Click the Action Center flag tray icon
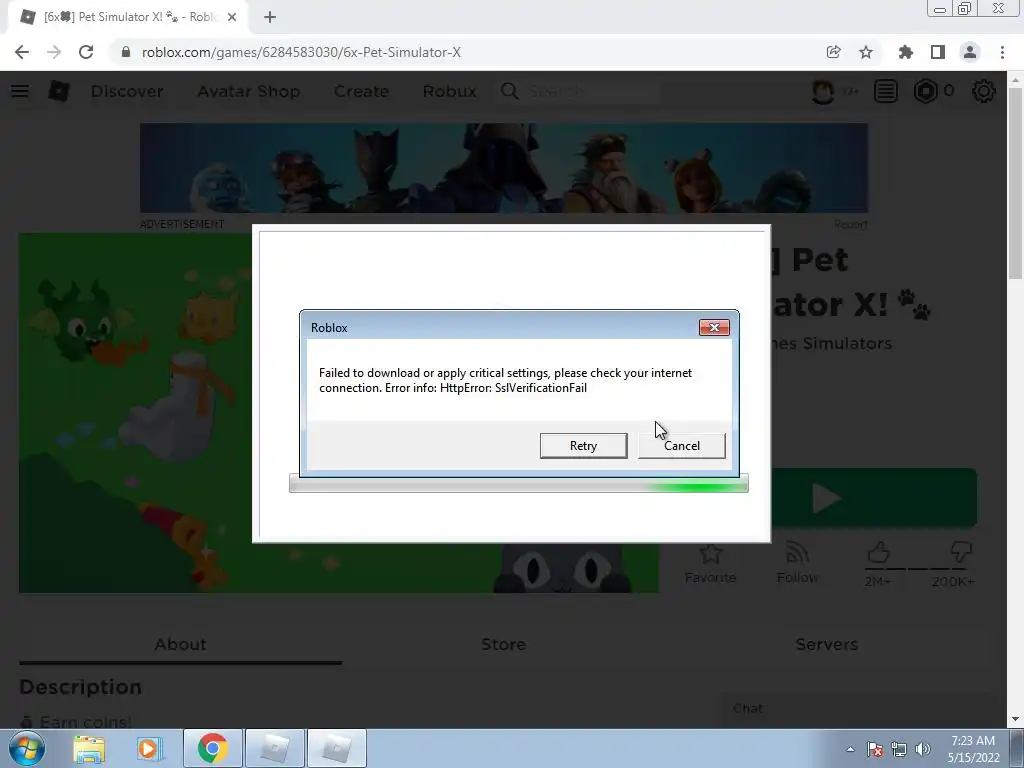This screenshot has height=768, width=1024. point(875,749)
